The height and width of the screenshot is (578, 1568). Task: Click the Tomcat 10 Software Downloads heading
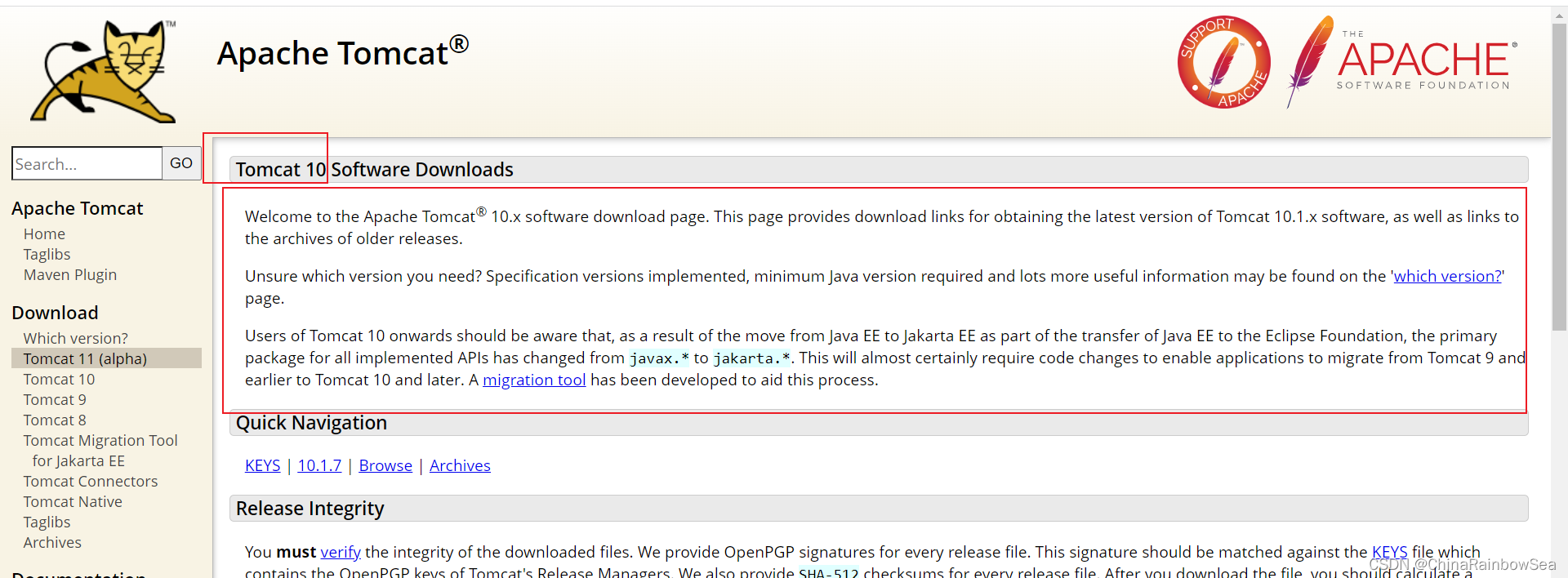[x=375, y=170]
